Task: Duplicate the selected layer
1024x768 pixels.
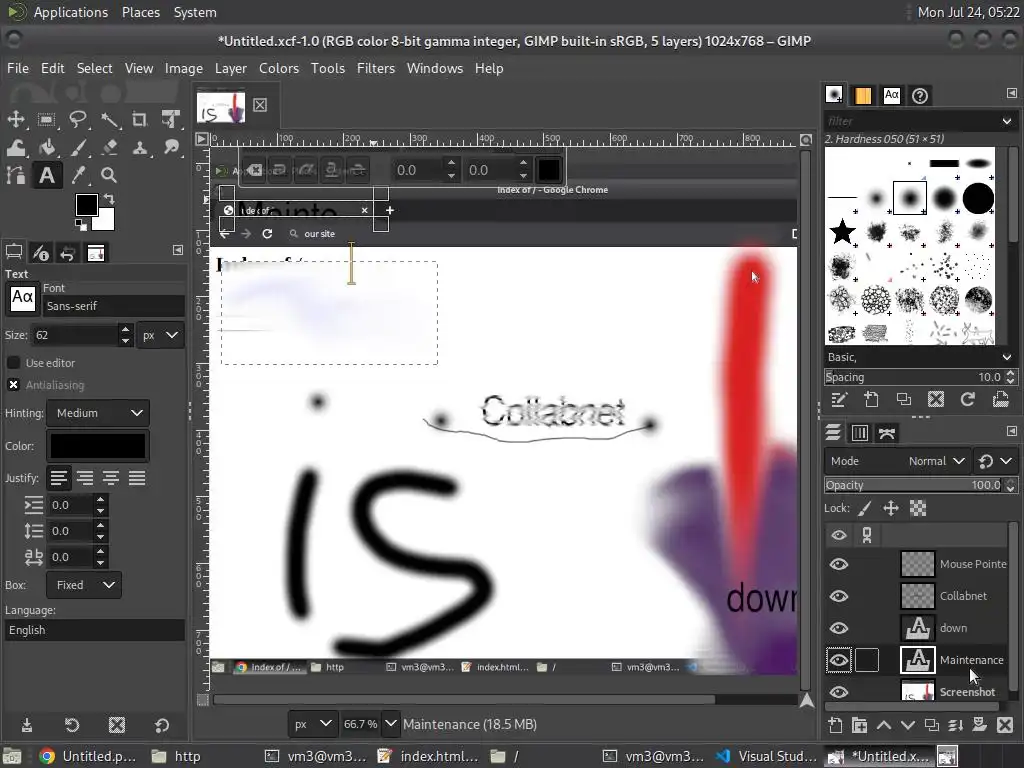Action: [932, 725]
